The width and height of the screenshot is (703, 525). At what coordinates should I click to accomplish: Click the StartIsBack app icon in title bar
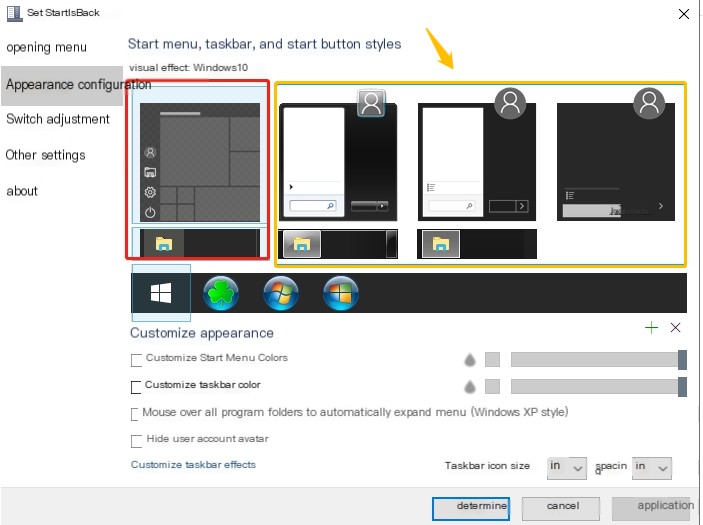tap(14, 13)
